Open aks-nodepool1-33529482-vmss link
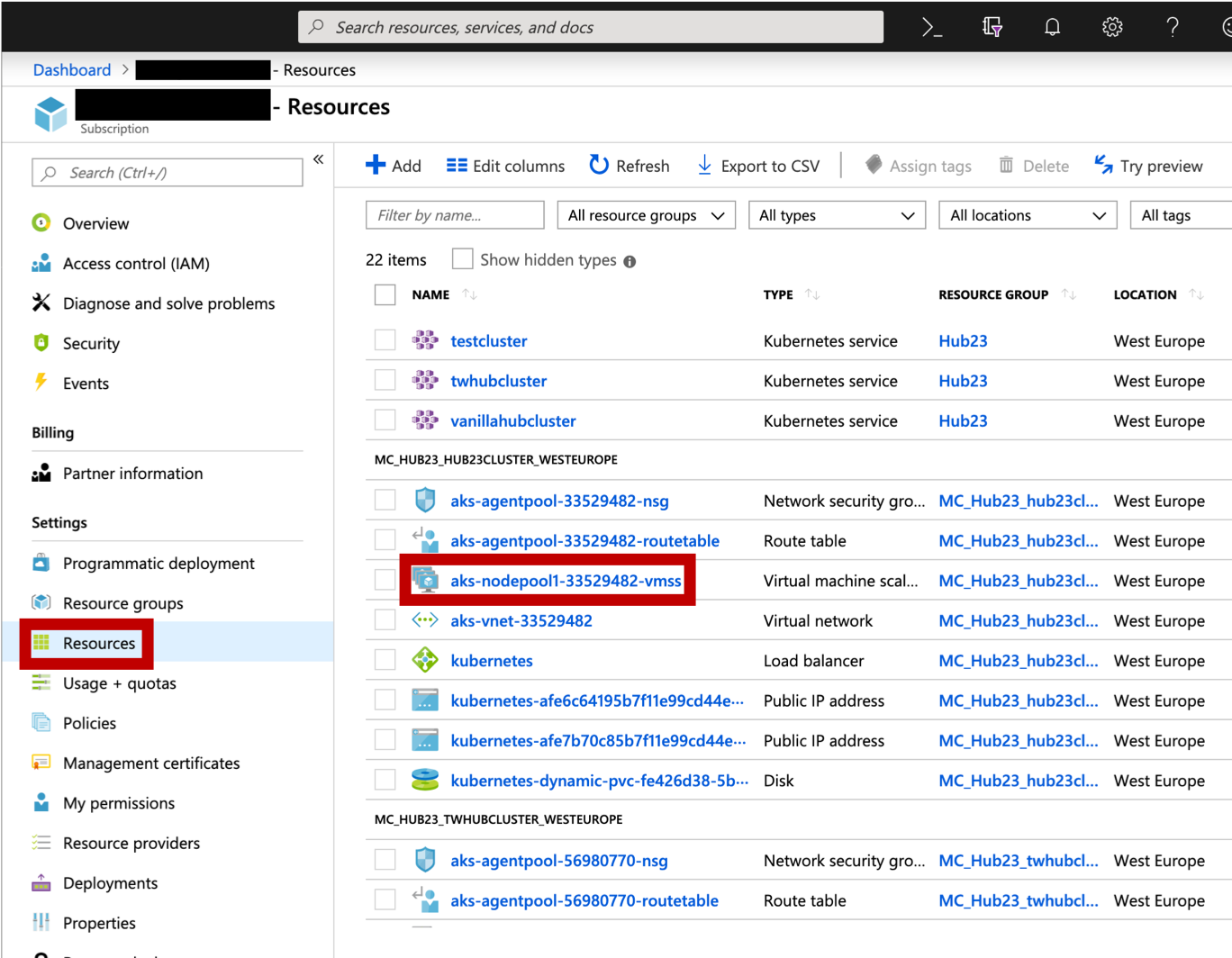 pyautogui.click(x=566, y=581)
